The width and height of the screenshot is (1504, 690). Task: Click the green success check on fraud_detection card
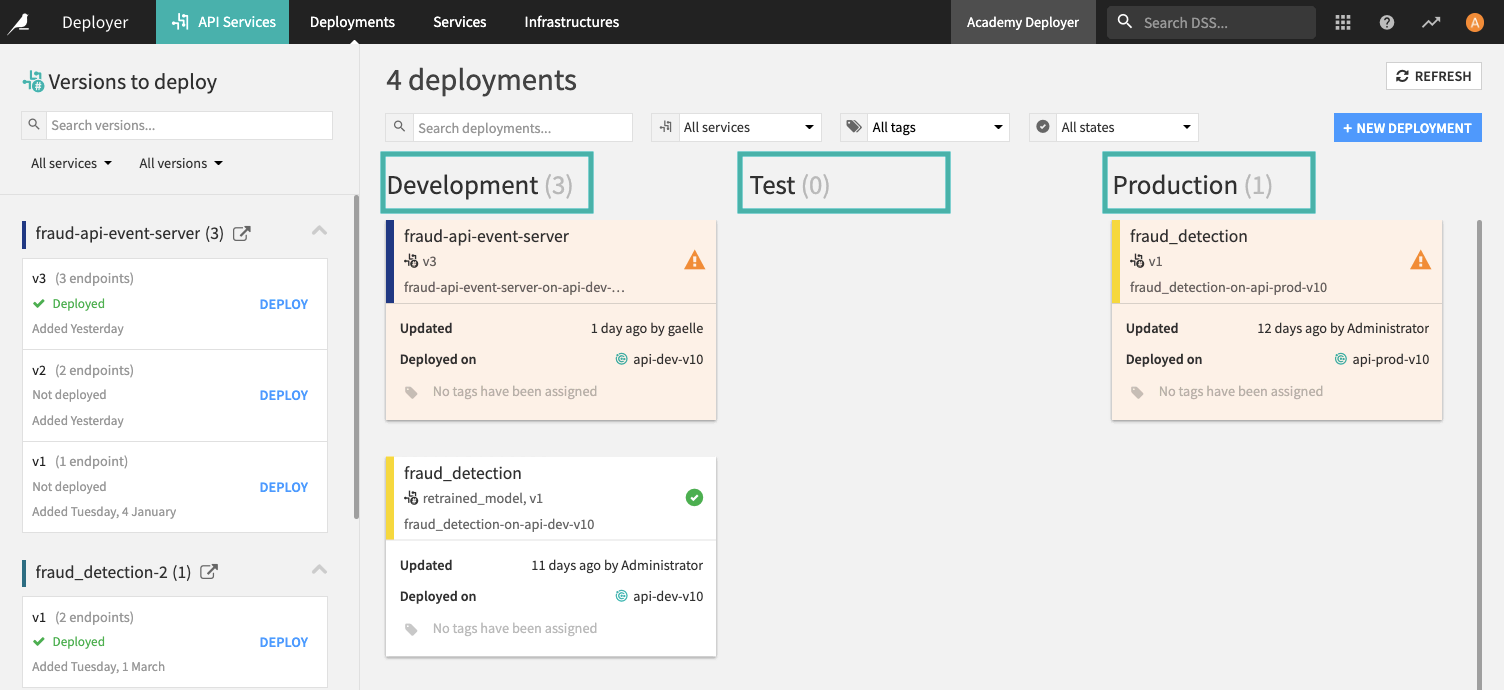pos(694,497)
